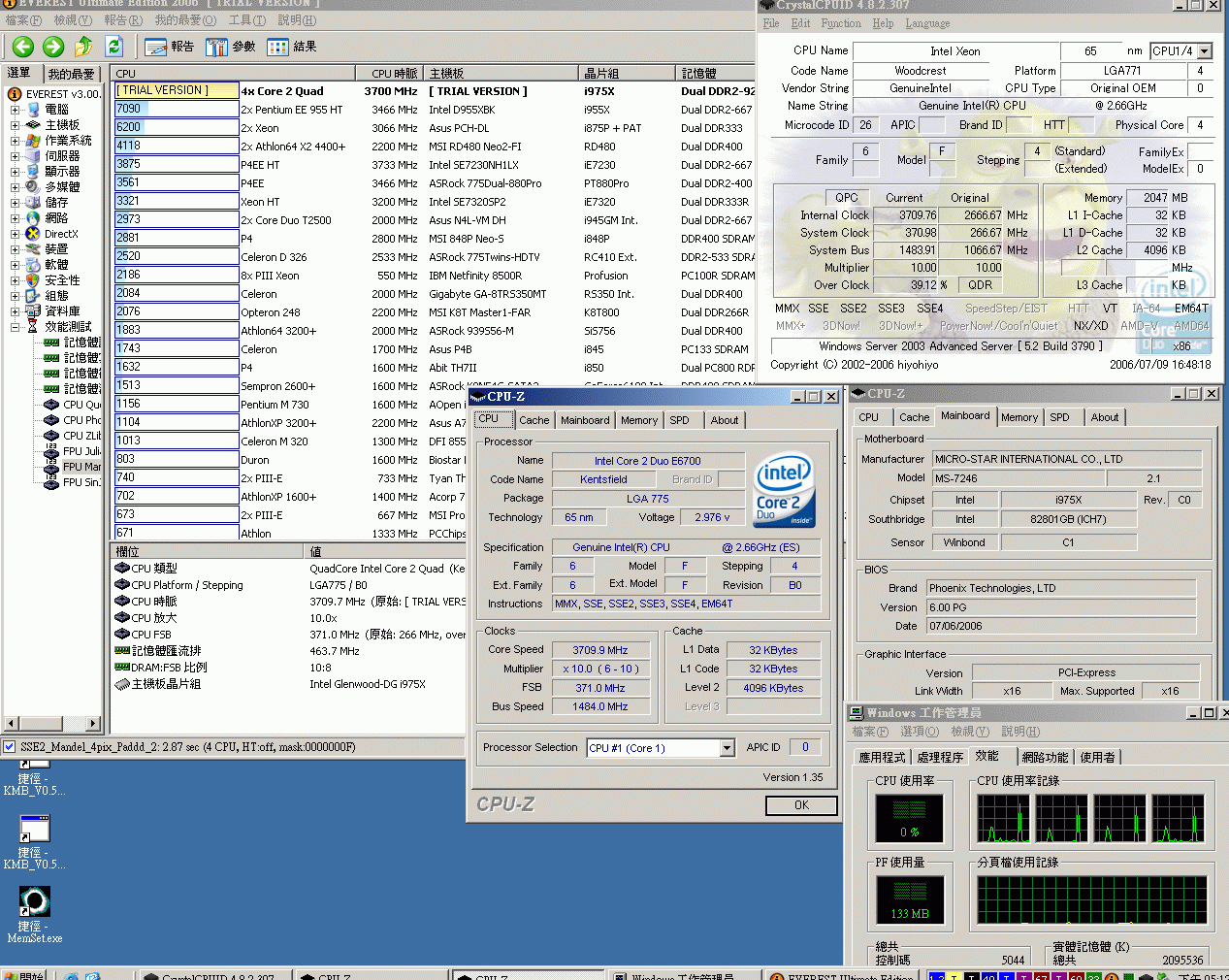The width and height of the screenshot is (1229, 980).
Task: Switch to the 我的最愛 tab beside 選單
Action: [x=72, y=74]
